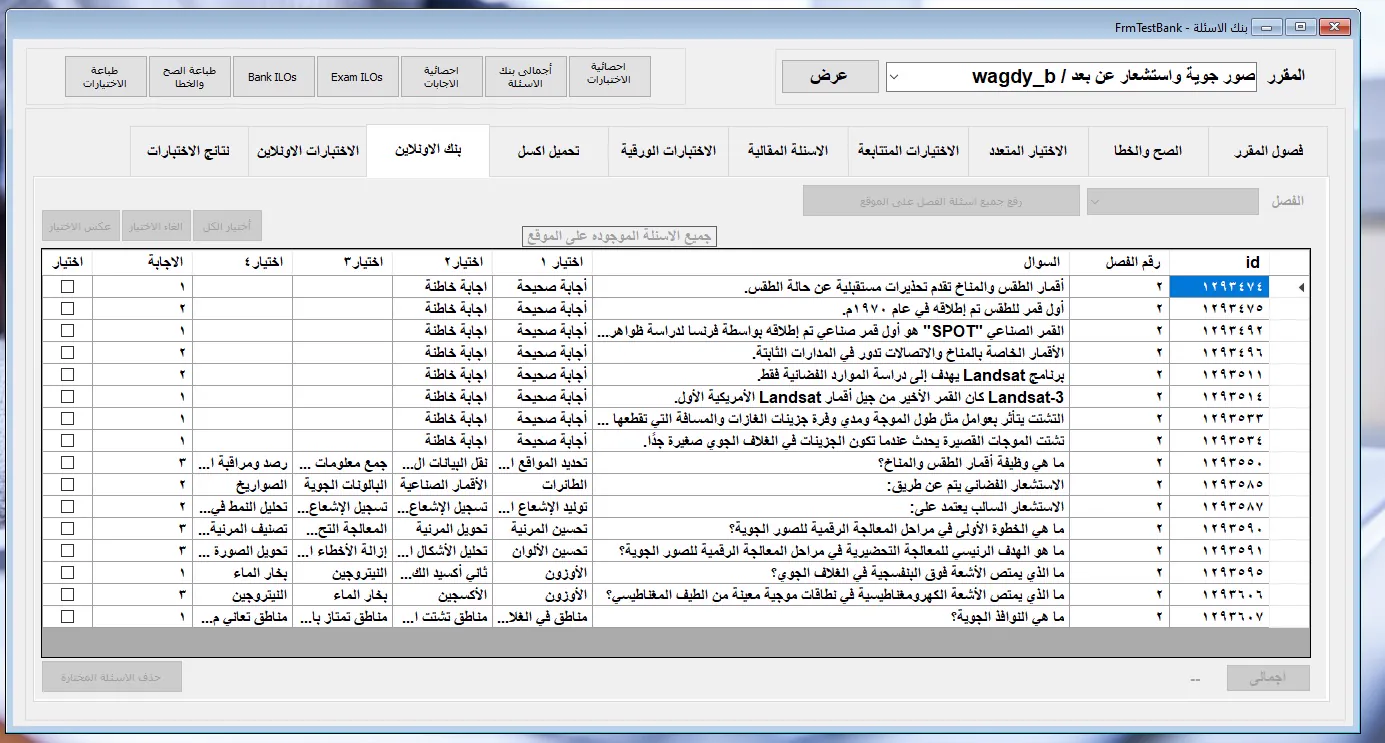This screenshot has width=1385, height=743.
Task: Tick the checkbox for question id ١٢٩٣٥٣٣
Action: pyautogui.click(x=67, y=419)
